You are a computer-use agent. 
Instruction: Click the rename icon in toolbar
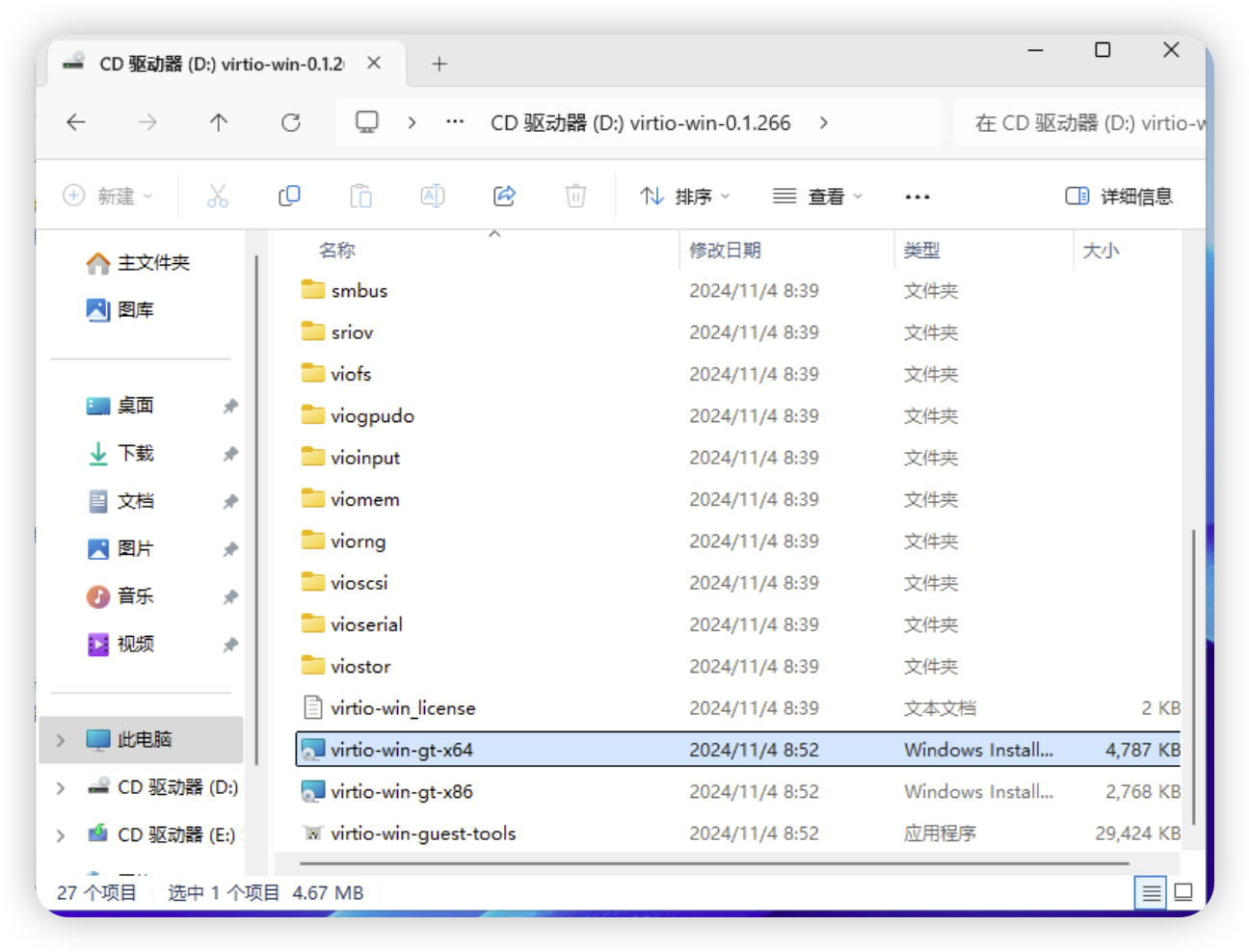pos(433,196)
